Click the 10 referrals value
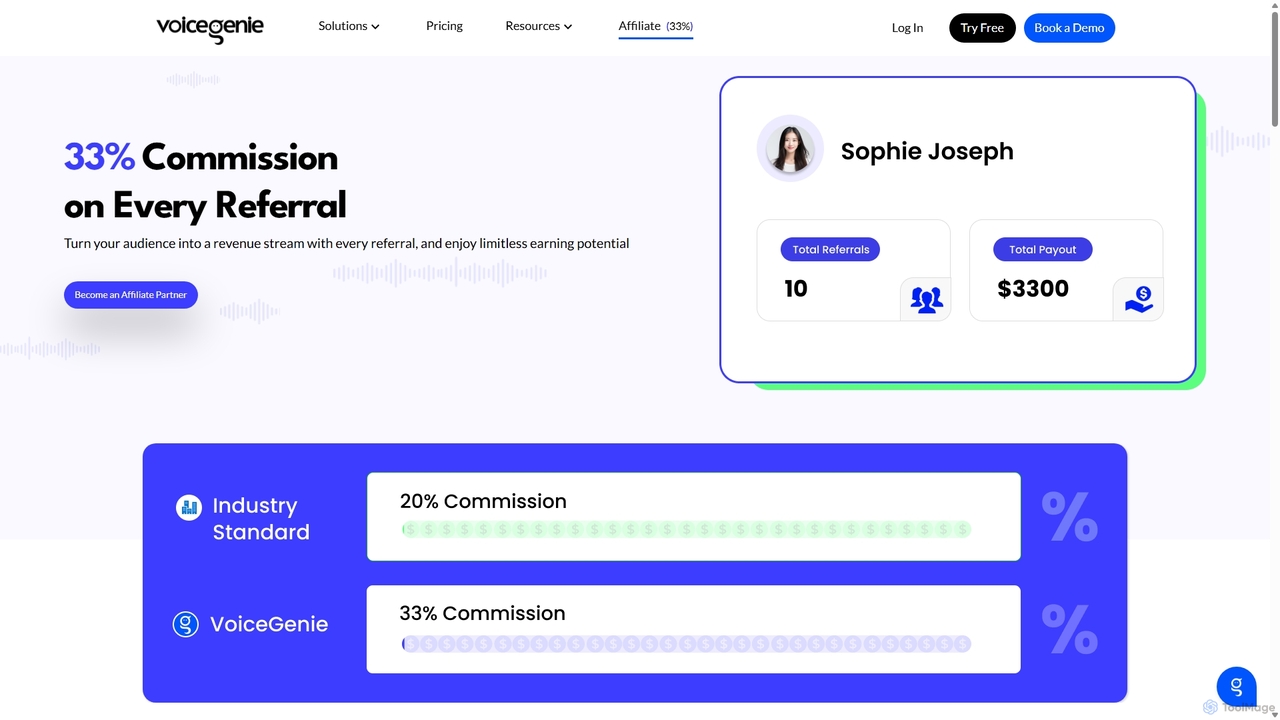This screenshot has width=1280, height=720. 796,289
